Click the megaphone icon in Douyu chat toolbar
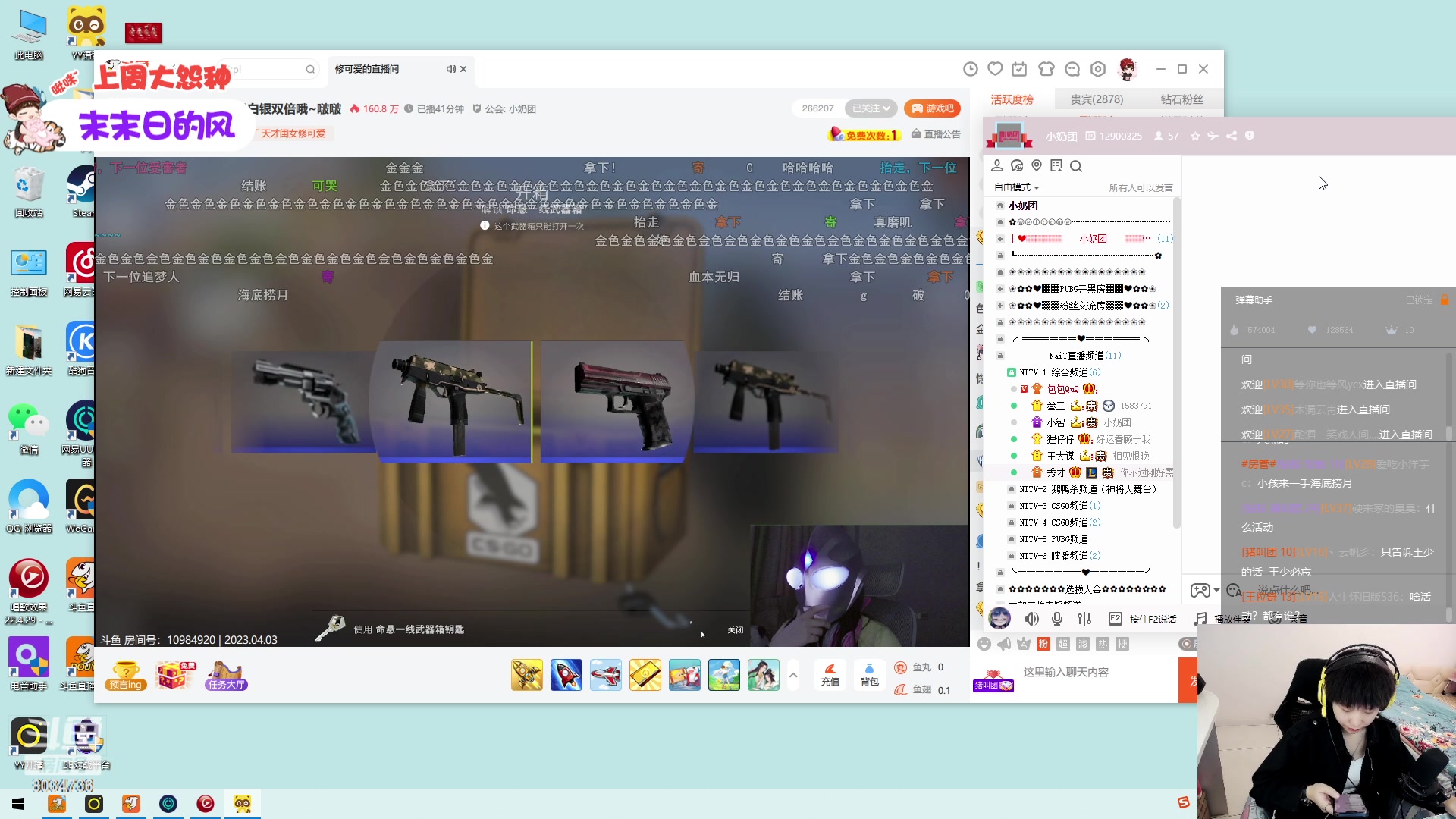The height and width of the screenshot is (819, 1456). click(1004, 644)
